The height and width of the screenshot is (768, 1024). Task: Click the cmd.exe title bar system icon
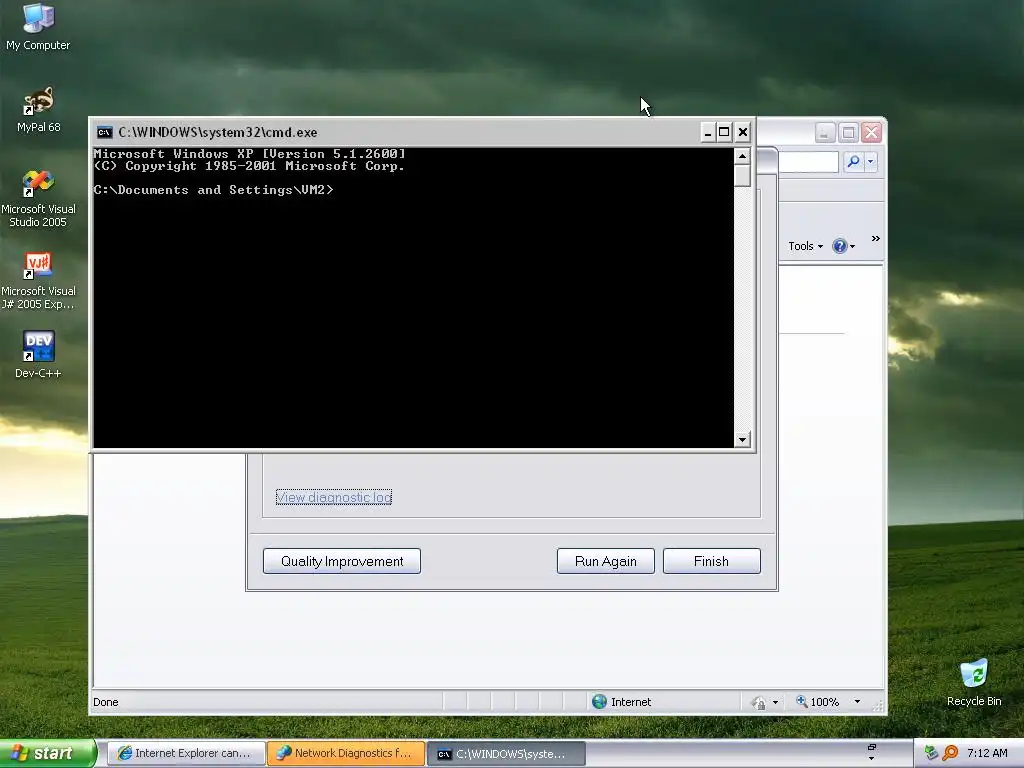pyautogui.click(x=104, y=133)
